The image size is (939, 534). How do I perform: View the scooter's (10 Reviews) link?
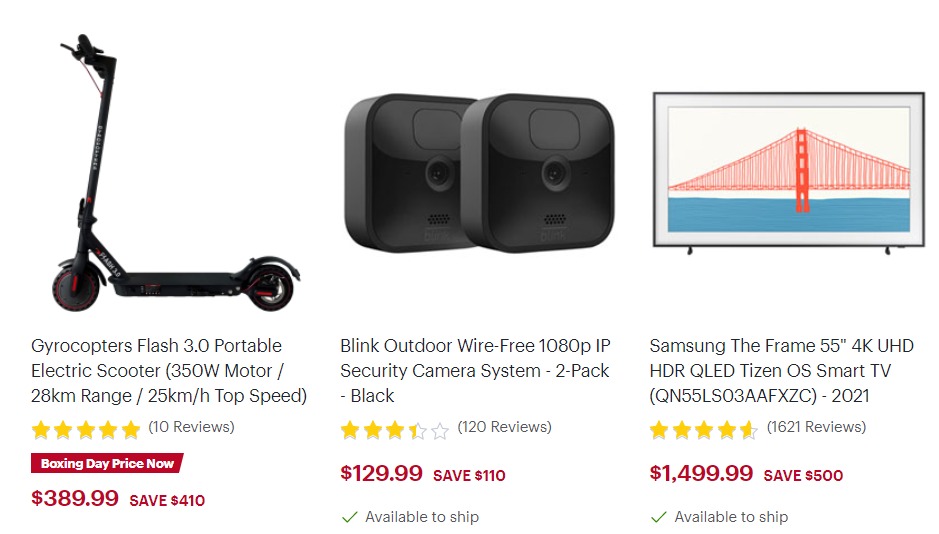pyautogui.click(x=192, y=427)
